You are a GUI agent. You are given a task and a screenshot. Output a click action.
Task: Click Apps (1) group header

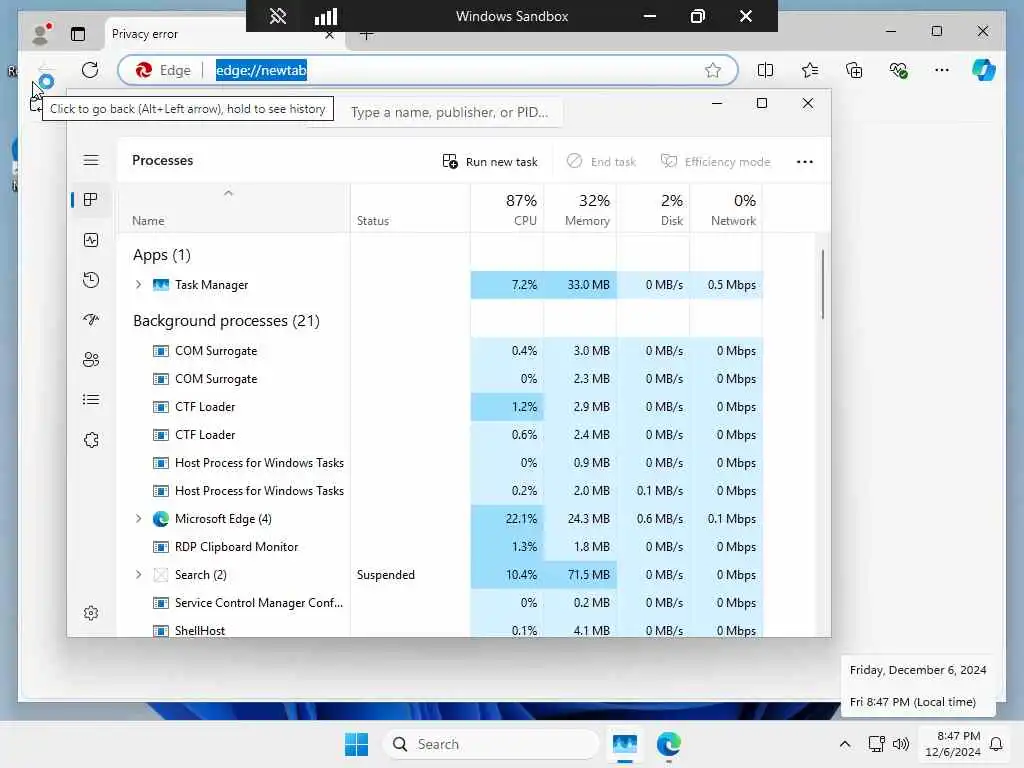162,255
